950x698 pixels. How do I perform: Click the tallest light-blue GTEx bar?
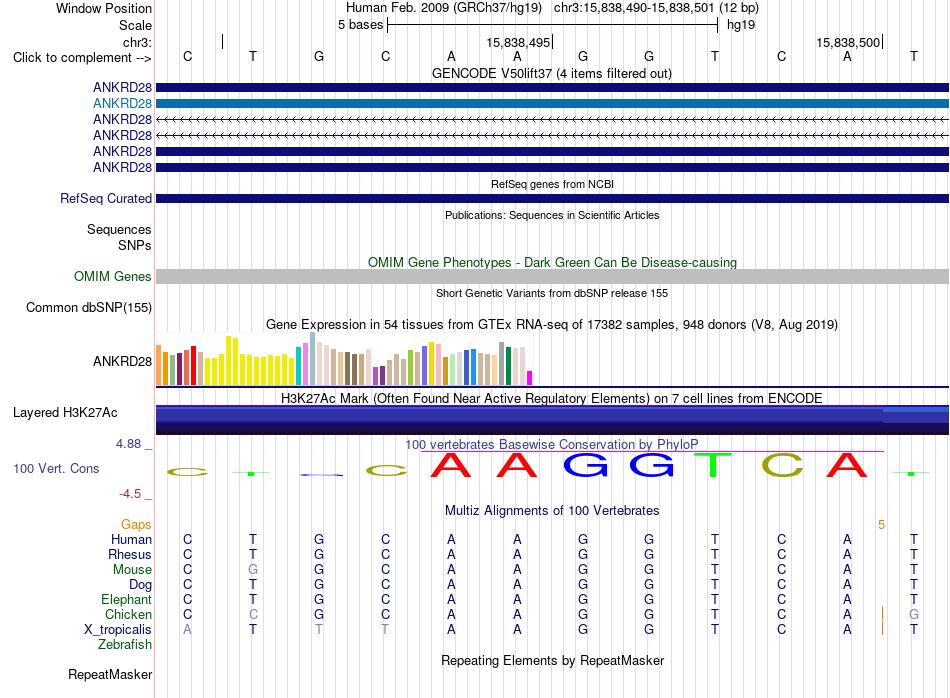(313, 359)
